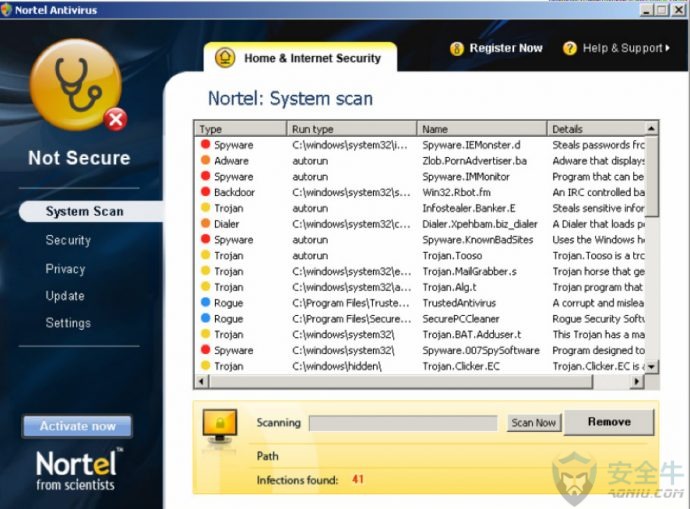
Task: Click the horizontal scrollbar right arrow
Action: tap(636, 381)
